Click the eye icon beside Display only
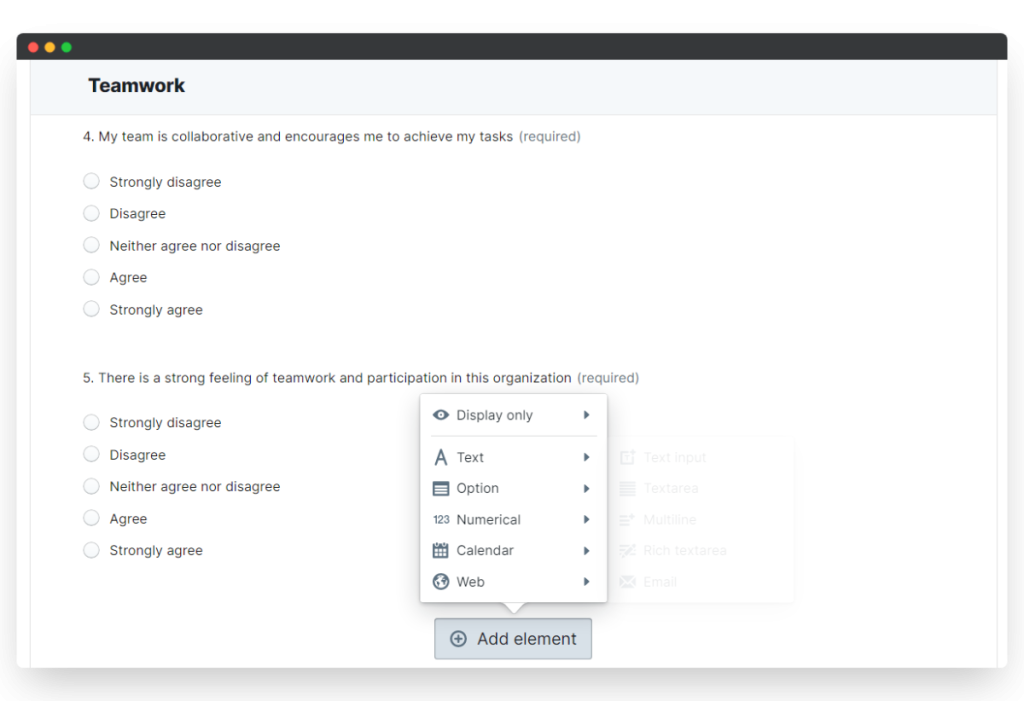Image resolution: width=1024 pixels, height=701 pixels. (x=441, y=415)
